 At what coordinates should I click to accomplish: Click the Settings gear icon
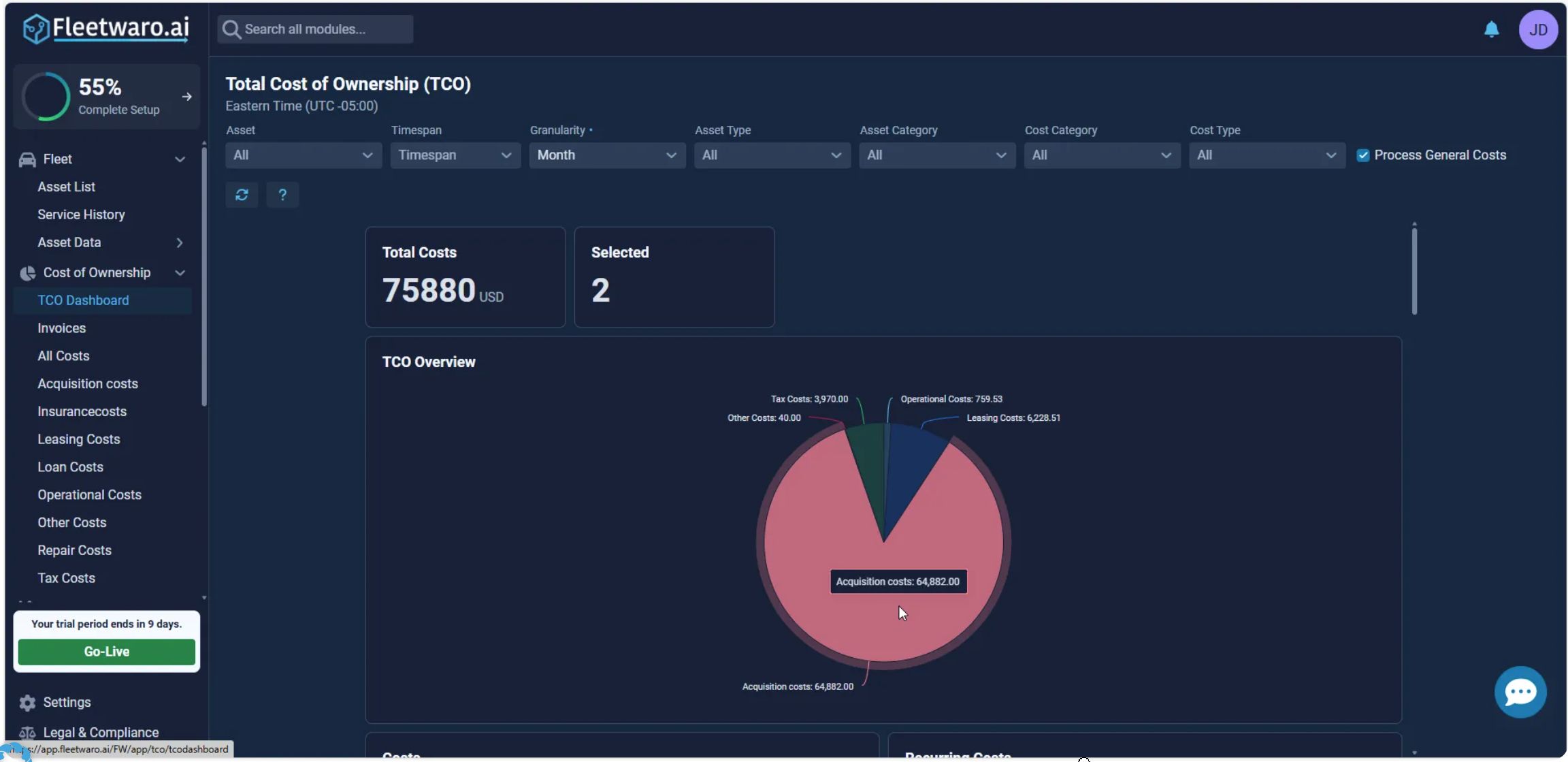[27, 702]
